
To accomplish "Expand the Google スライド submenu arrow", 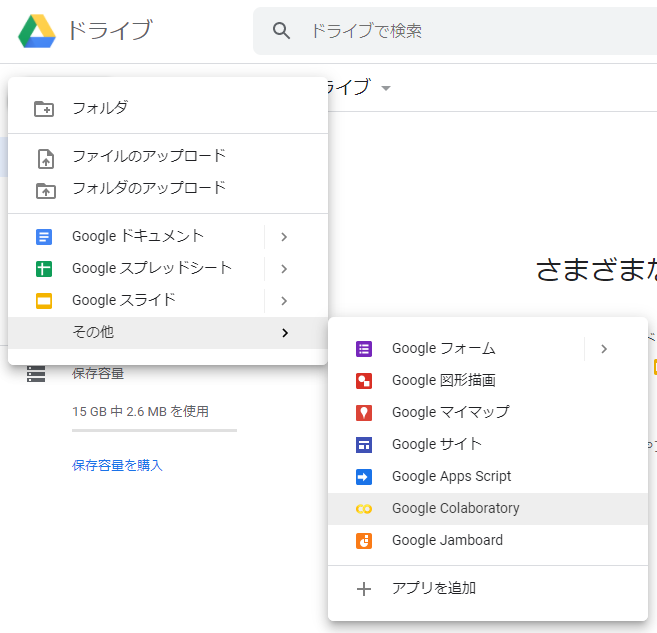I will (284, 300).
